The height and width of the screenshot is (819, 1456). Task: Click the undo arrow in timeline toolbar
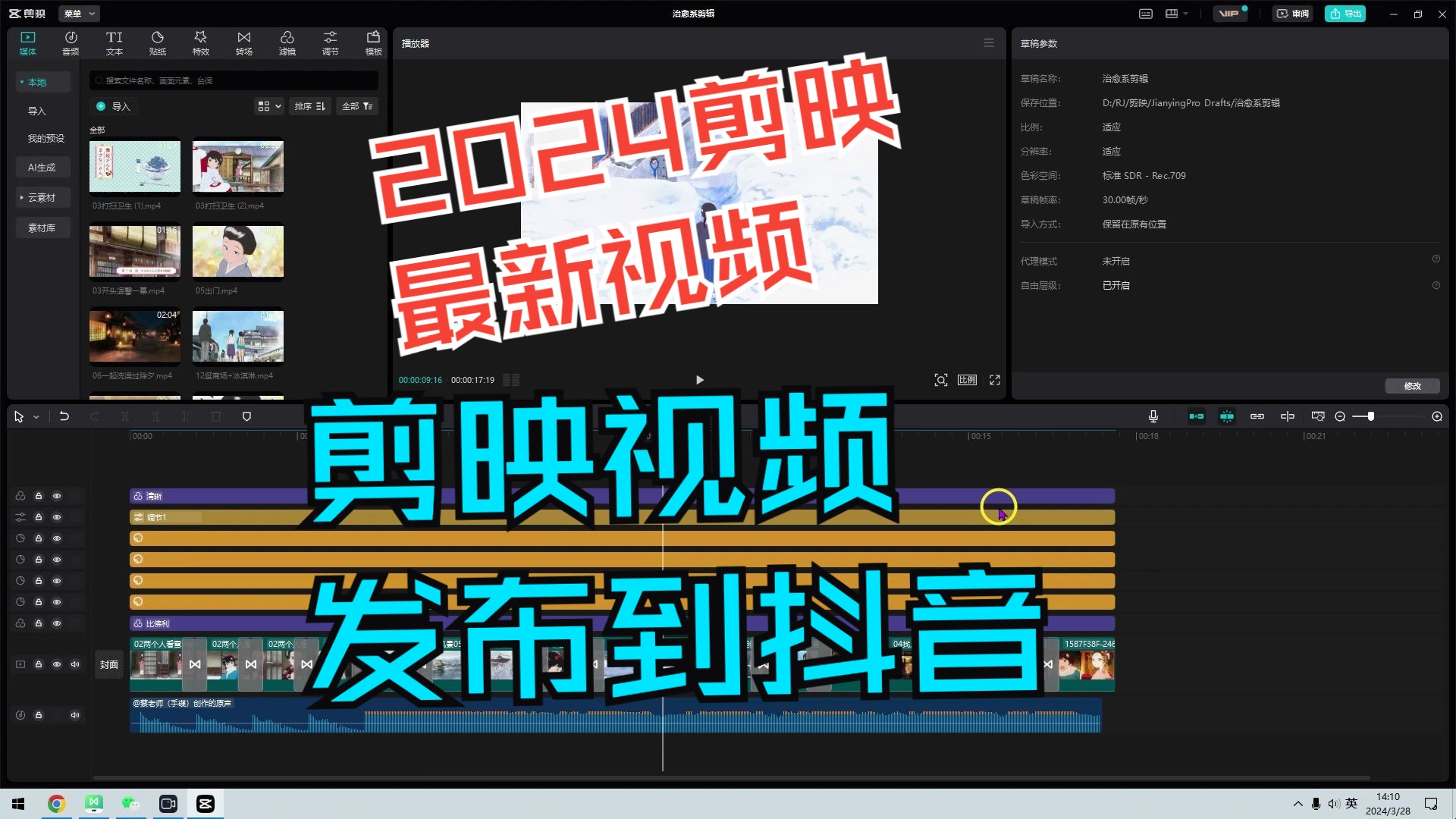pyautogui.click(x=64, y=416)
